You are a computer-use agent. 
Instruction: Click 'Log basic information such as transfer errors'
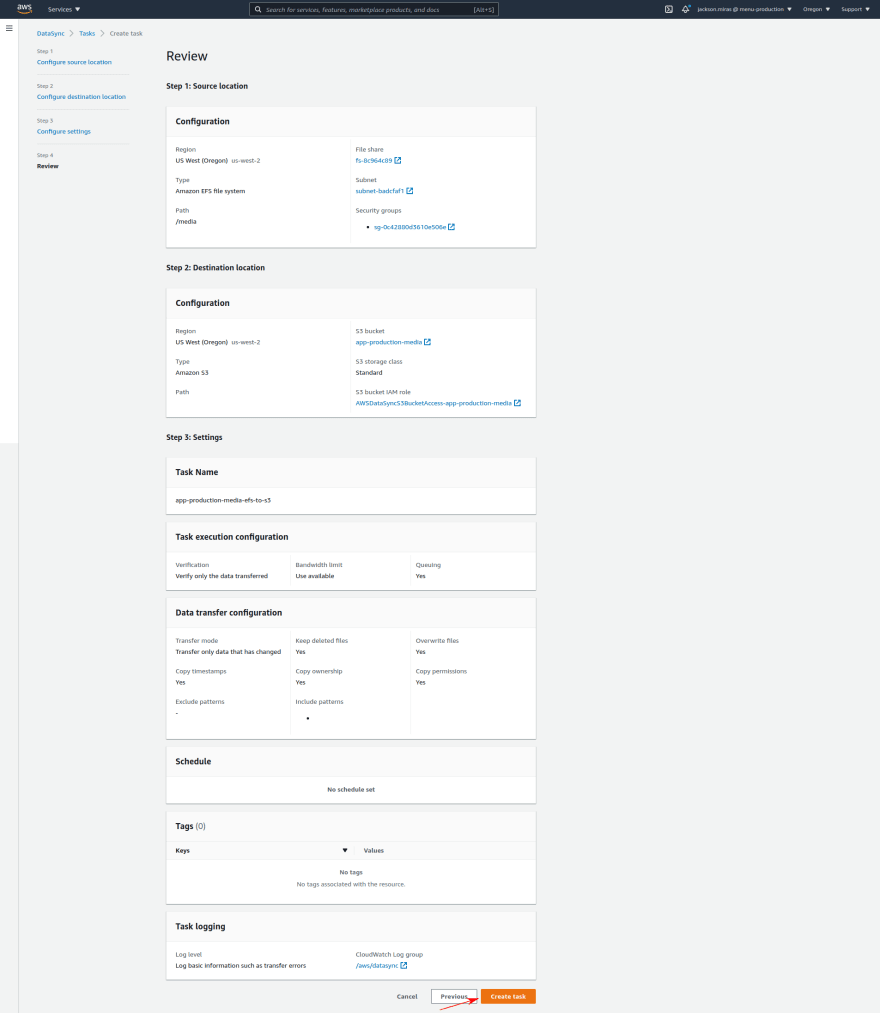click(x=240, y=965)
